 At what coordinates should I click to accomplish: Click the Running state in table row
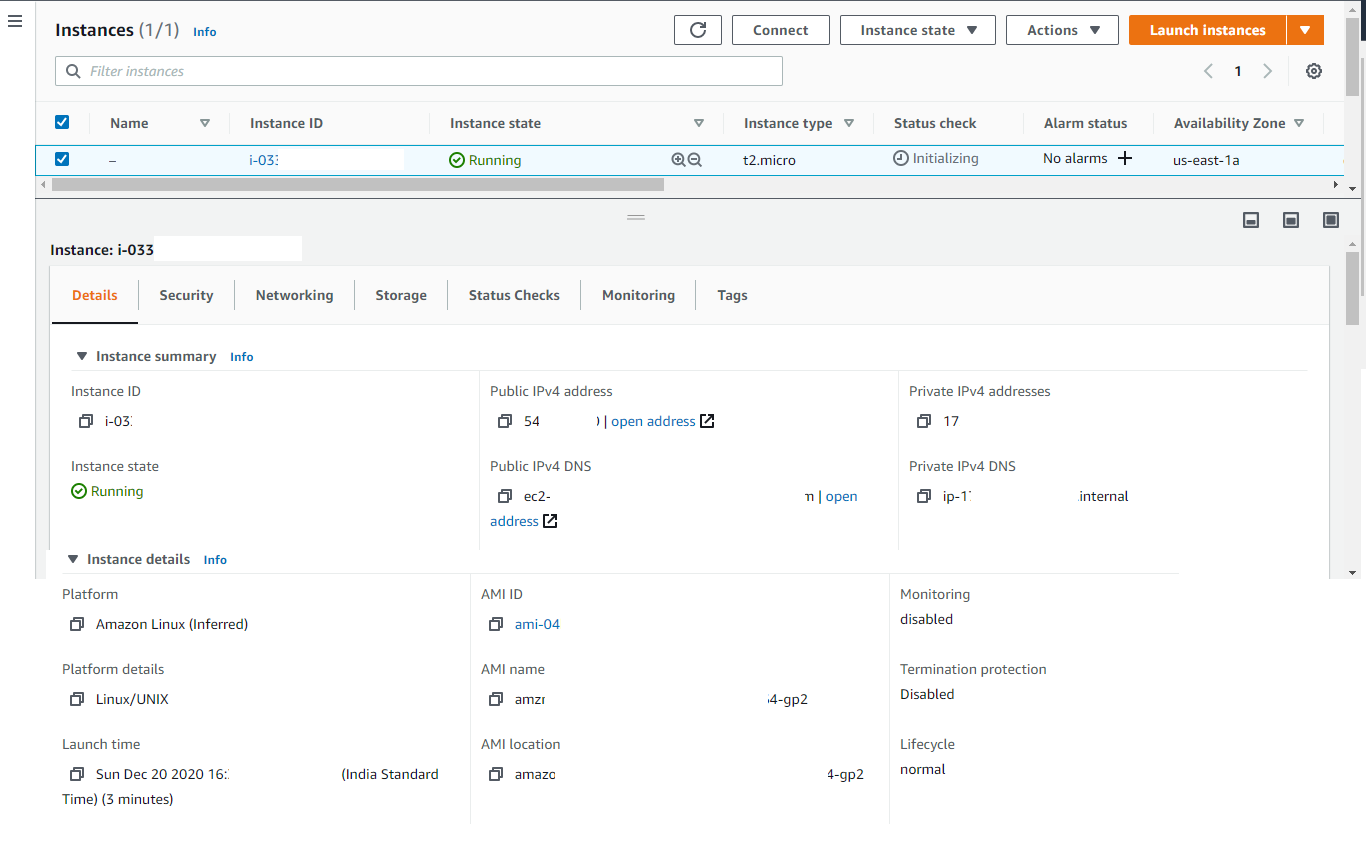point(485,160)
